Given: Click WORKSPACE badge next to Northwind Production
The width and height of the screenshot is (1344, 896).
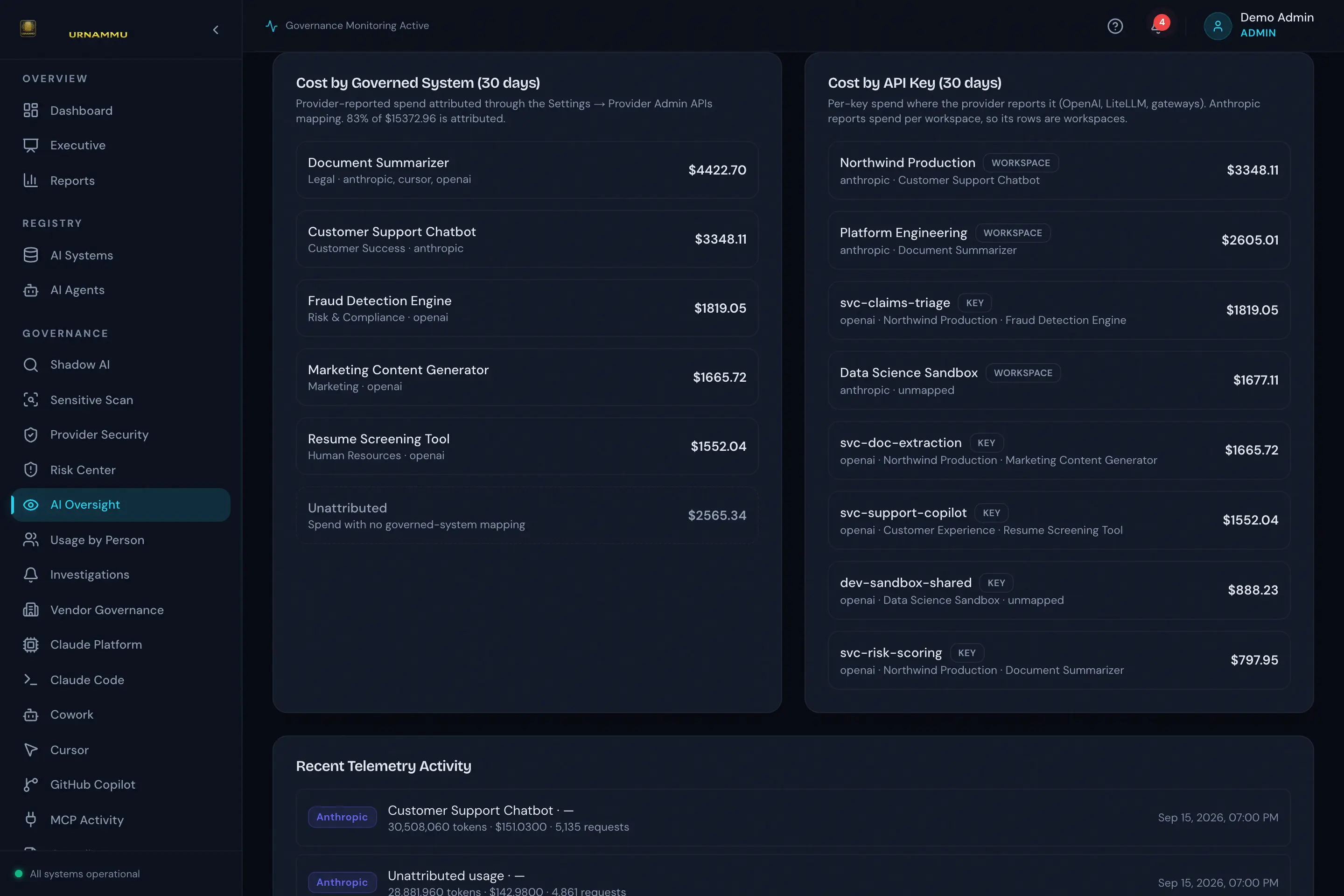Looking at the screenshot, I should [x=1021, y=163].
